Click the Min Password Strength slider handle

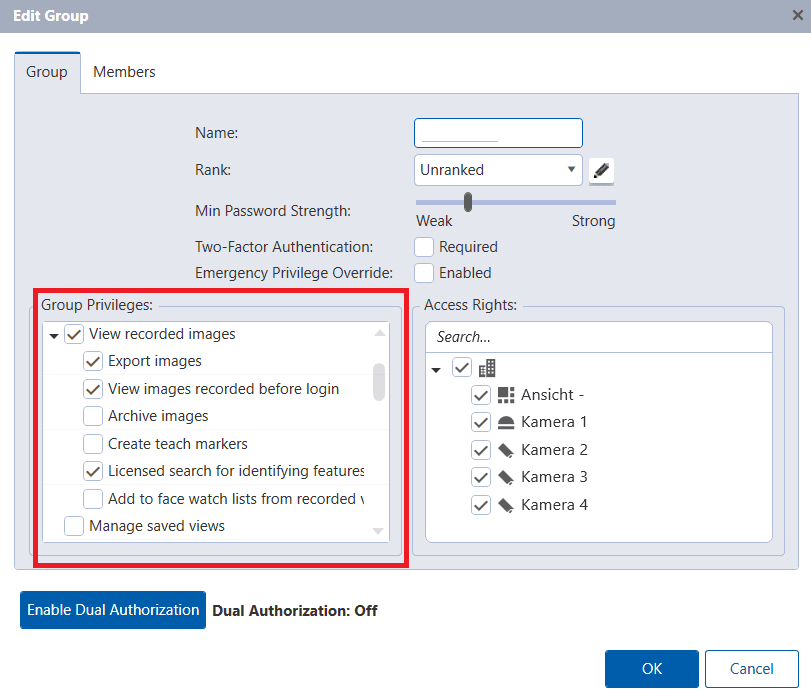pos(467,202)
